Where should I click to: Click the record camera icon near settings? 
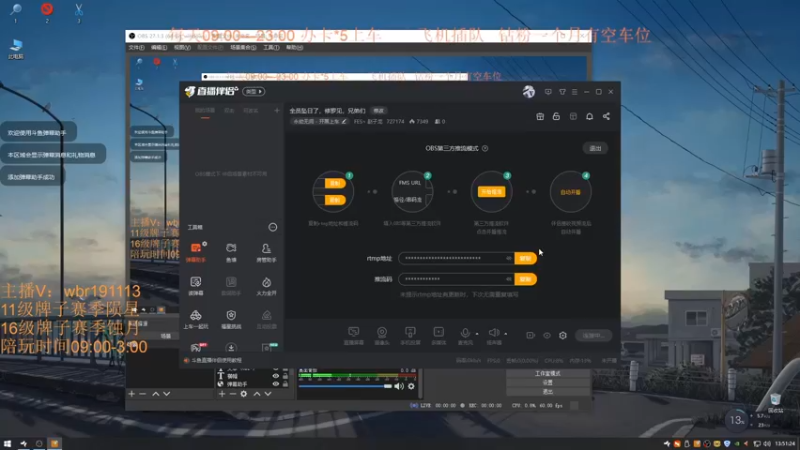pos(531,335)
